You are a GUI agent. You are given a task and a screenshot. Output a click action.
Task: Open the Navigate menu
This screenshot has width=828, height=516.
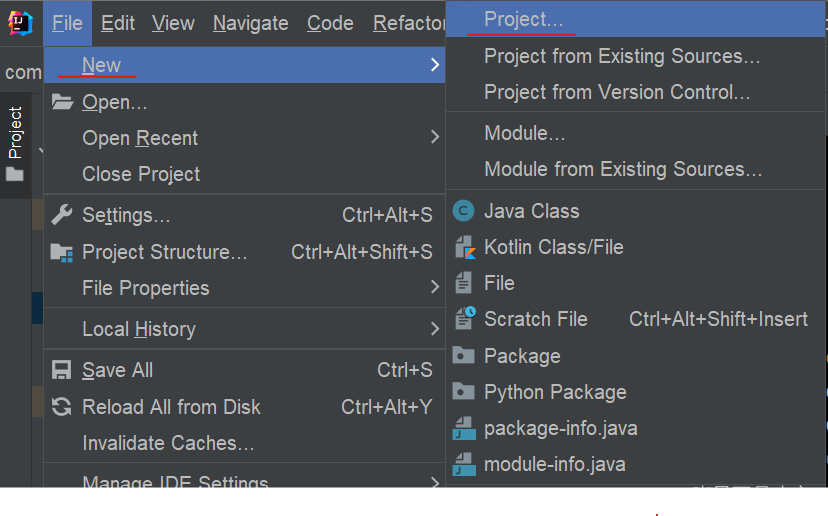pyautogui.click(x=250, y=23)
